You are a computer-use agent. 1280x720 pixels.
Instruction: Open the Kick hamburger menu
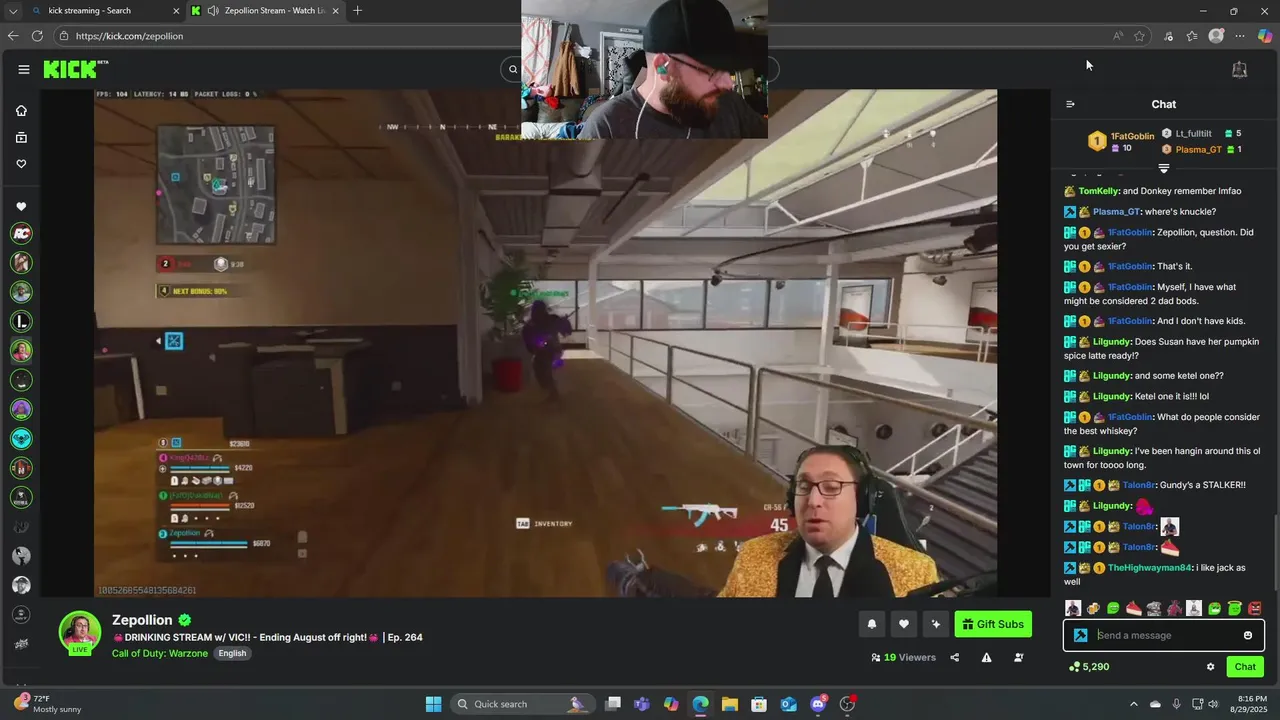(x=23, y=69)
